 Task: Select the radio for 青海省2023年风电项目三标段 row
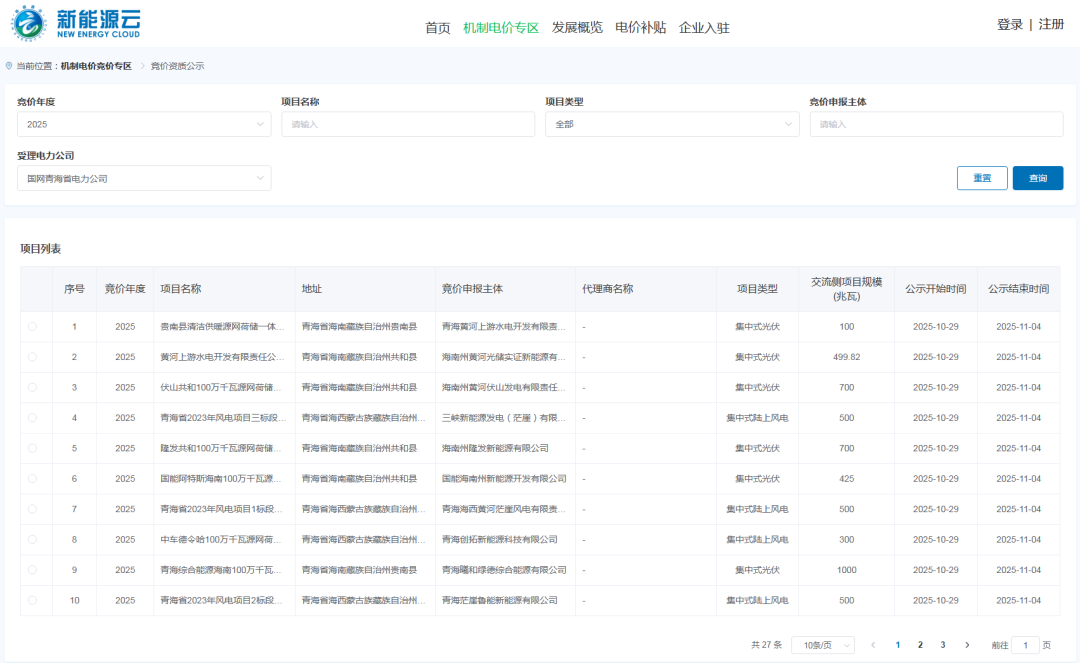[32, 417]
